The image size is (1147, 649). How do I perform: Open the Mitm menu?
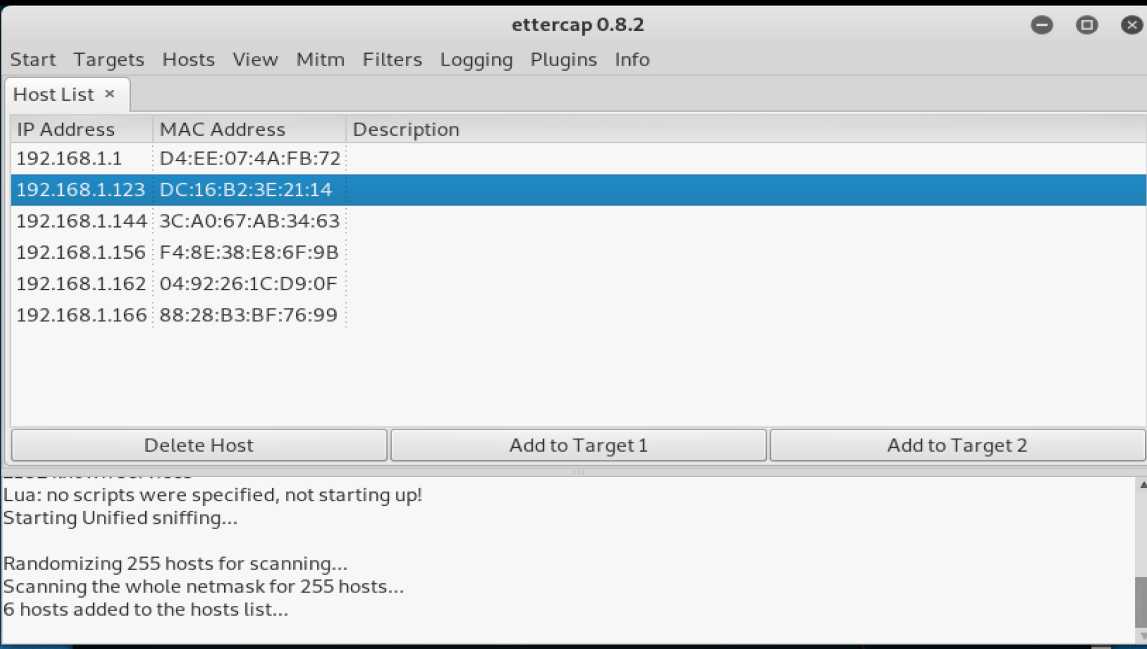click(x=320, y=59)
